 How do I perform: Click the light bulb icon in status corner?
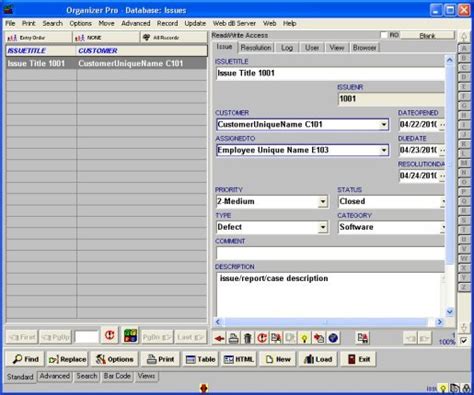point(443,388)
